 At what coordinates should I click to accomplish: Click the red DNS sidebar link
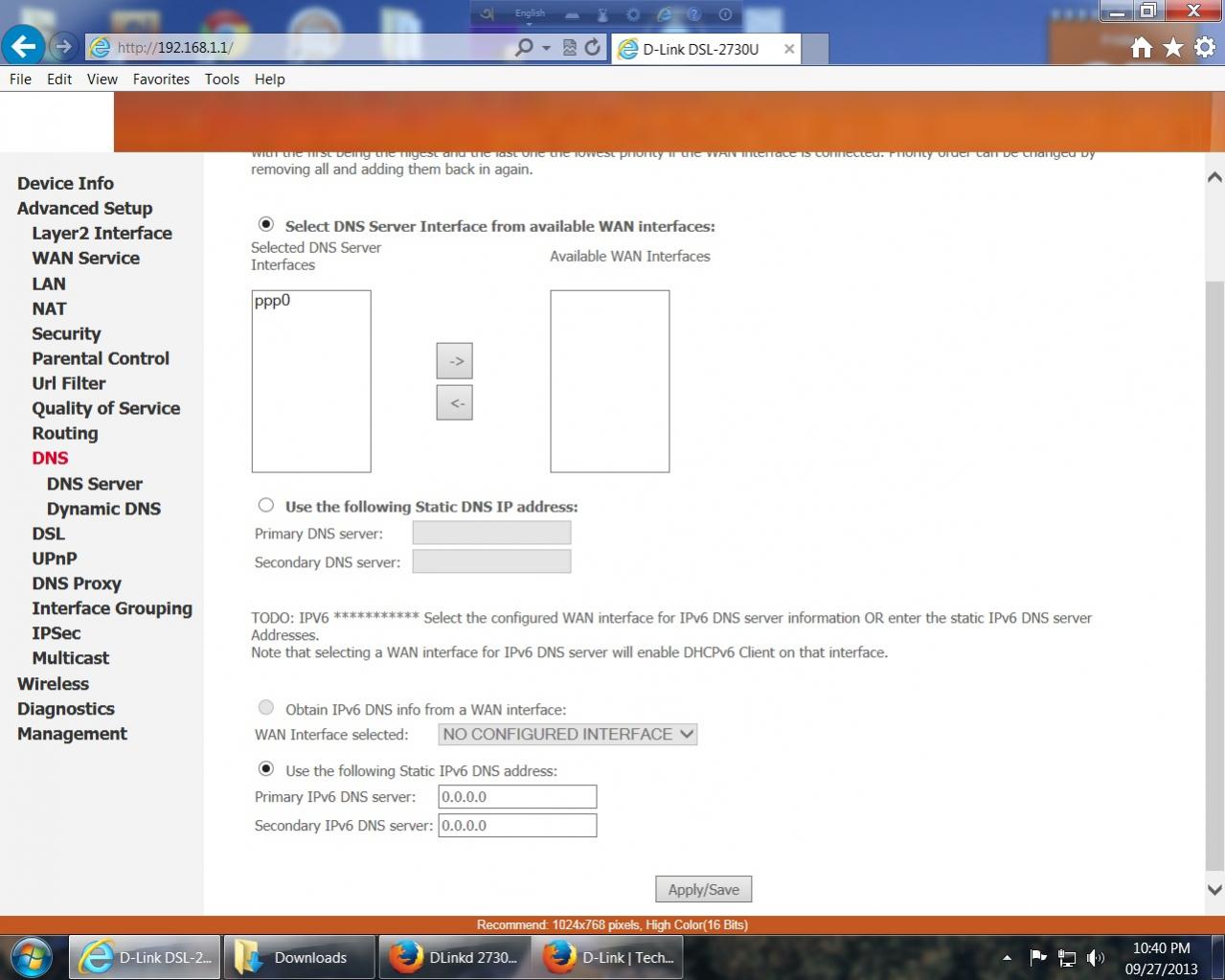coord(50,459)
